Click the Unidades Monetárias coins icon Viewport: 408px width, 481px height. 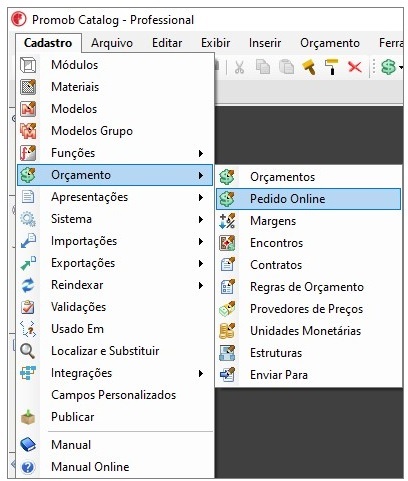[227, 331]
